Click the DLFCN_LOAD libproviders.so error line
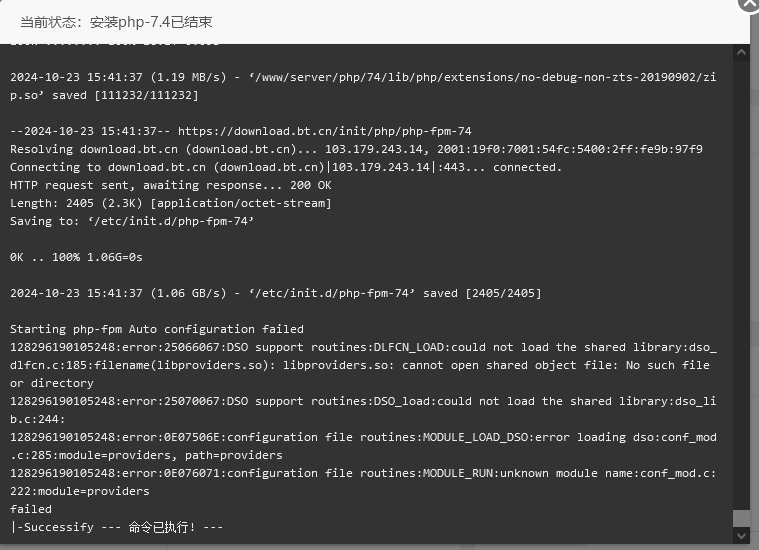The width and height of the screenshot is (759, 550). (363, 365)
